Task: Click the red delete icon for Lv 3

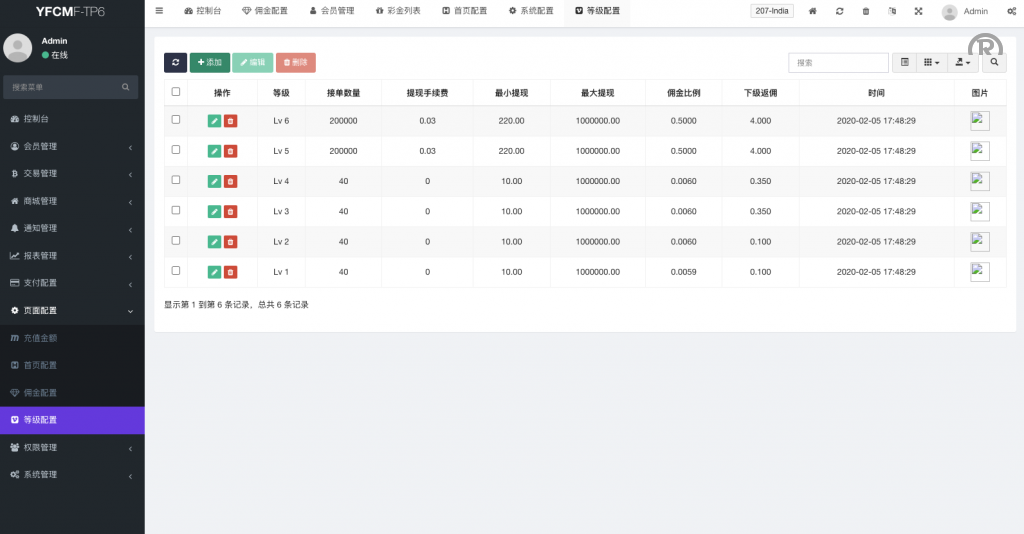Action: click(x=230, y=212)
